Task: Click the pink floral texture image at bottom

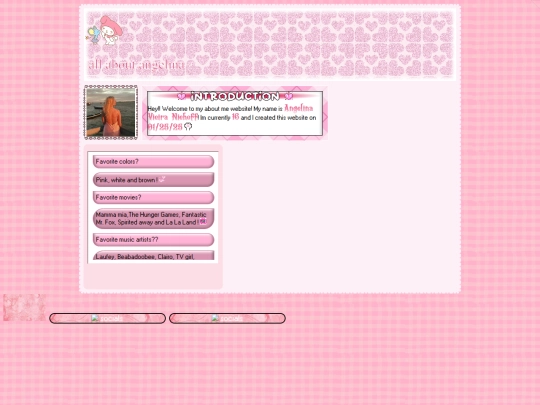Action: point(24,307)
